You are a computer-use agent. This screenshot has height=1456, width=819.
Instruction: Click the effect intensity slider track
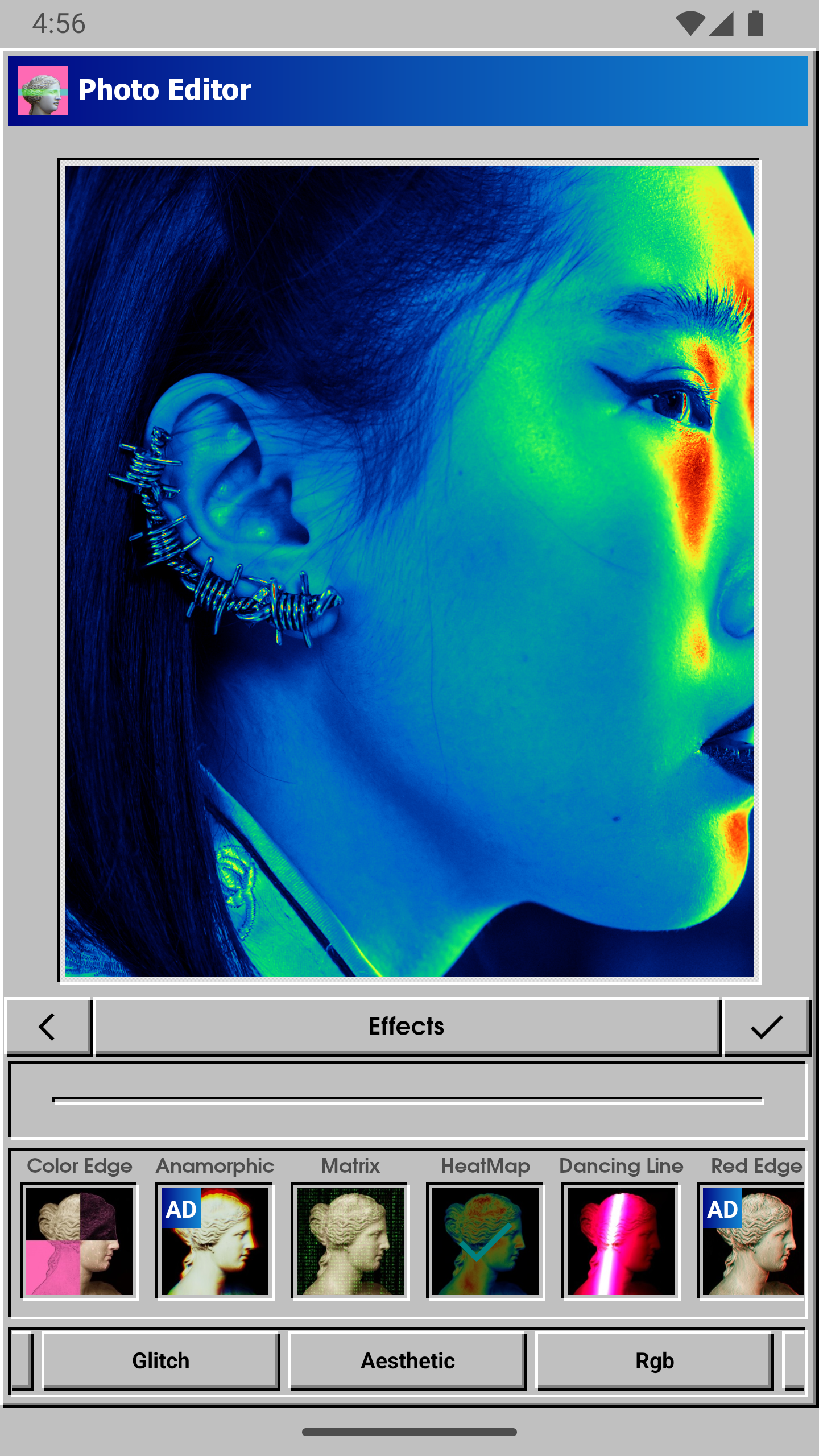click(x=407, y=1099)
